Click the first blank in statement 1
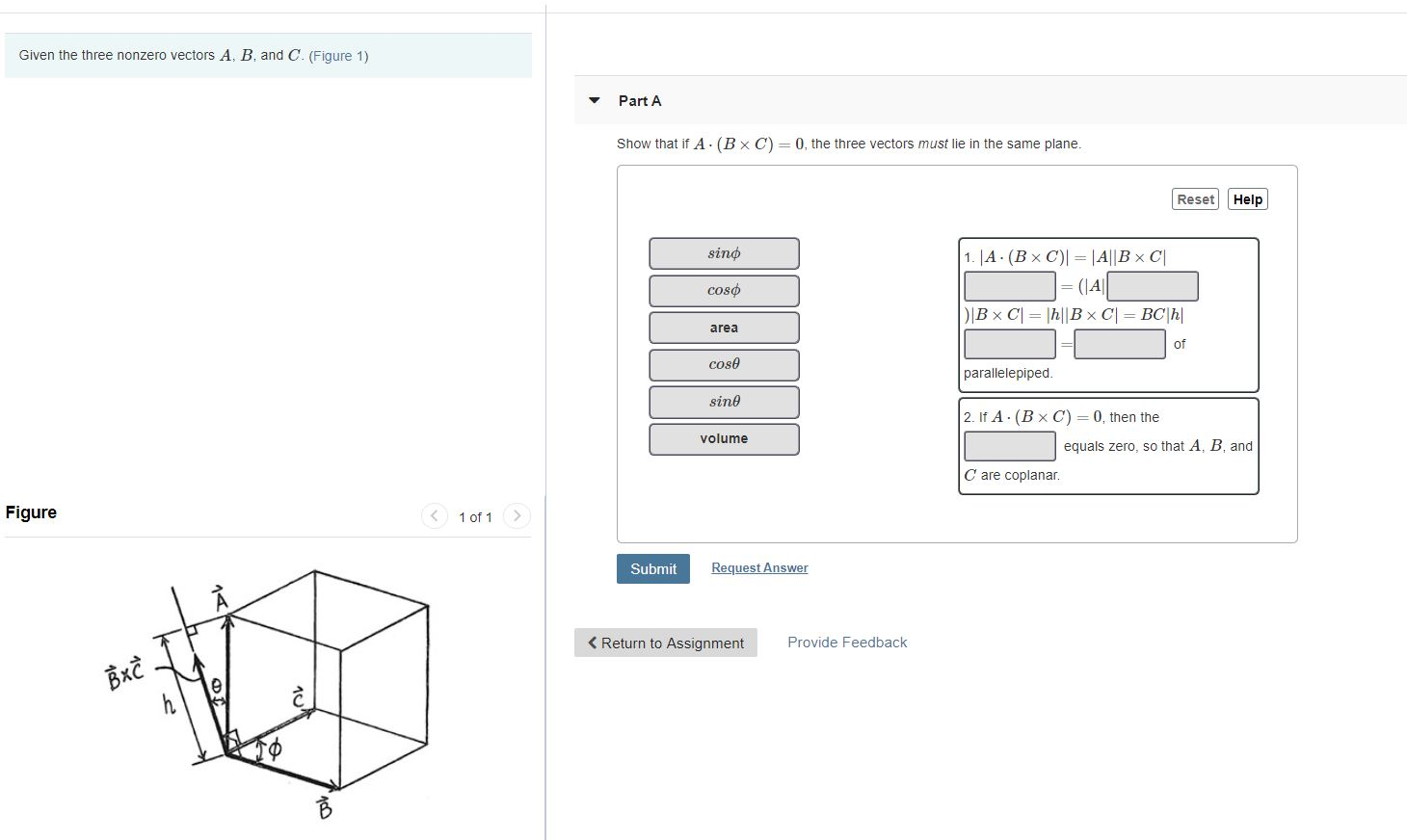 click(x=1009, y=285)
